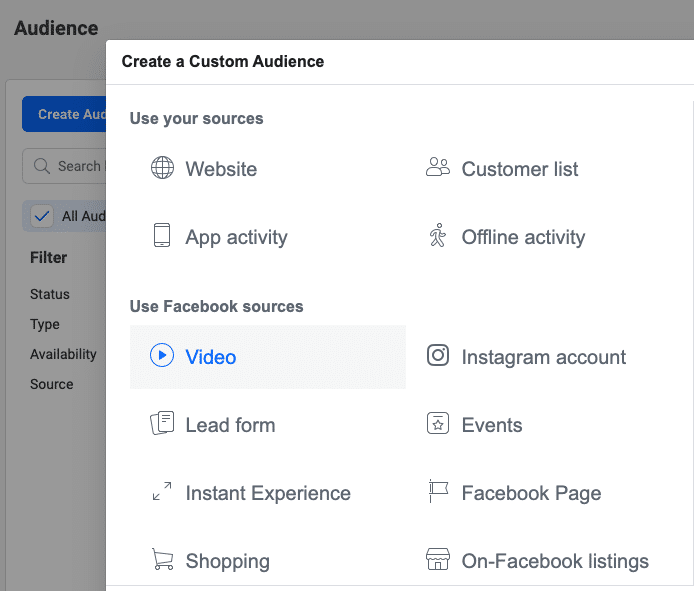Click the 'Create a Custom Audience' dialog title

tap(223, 62)
